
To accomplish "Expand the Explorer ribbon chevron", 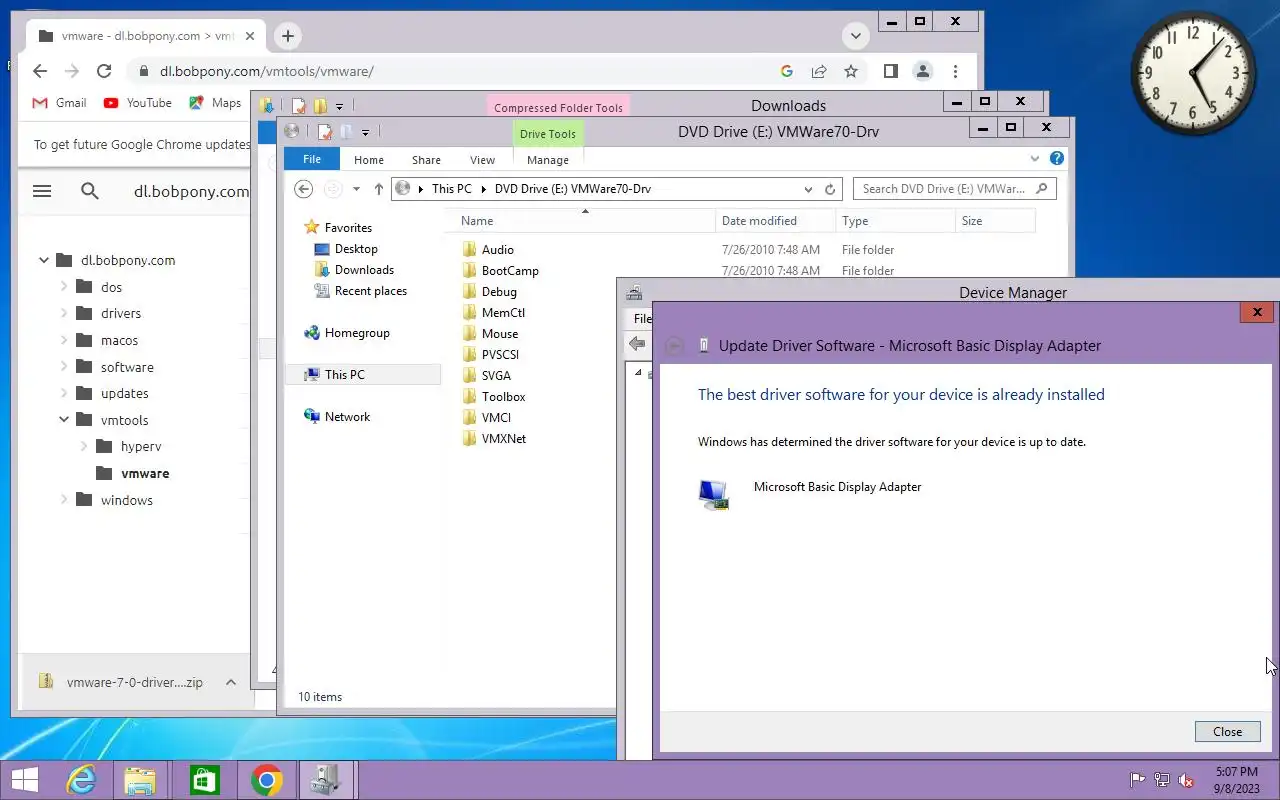I will 1035,158.
